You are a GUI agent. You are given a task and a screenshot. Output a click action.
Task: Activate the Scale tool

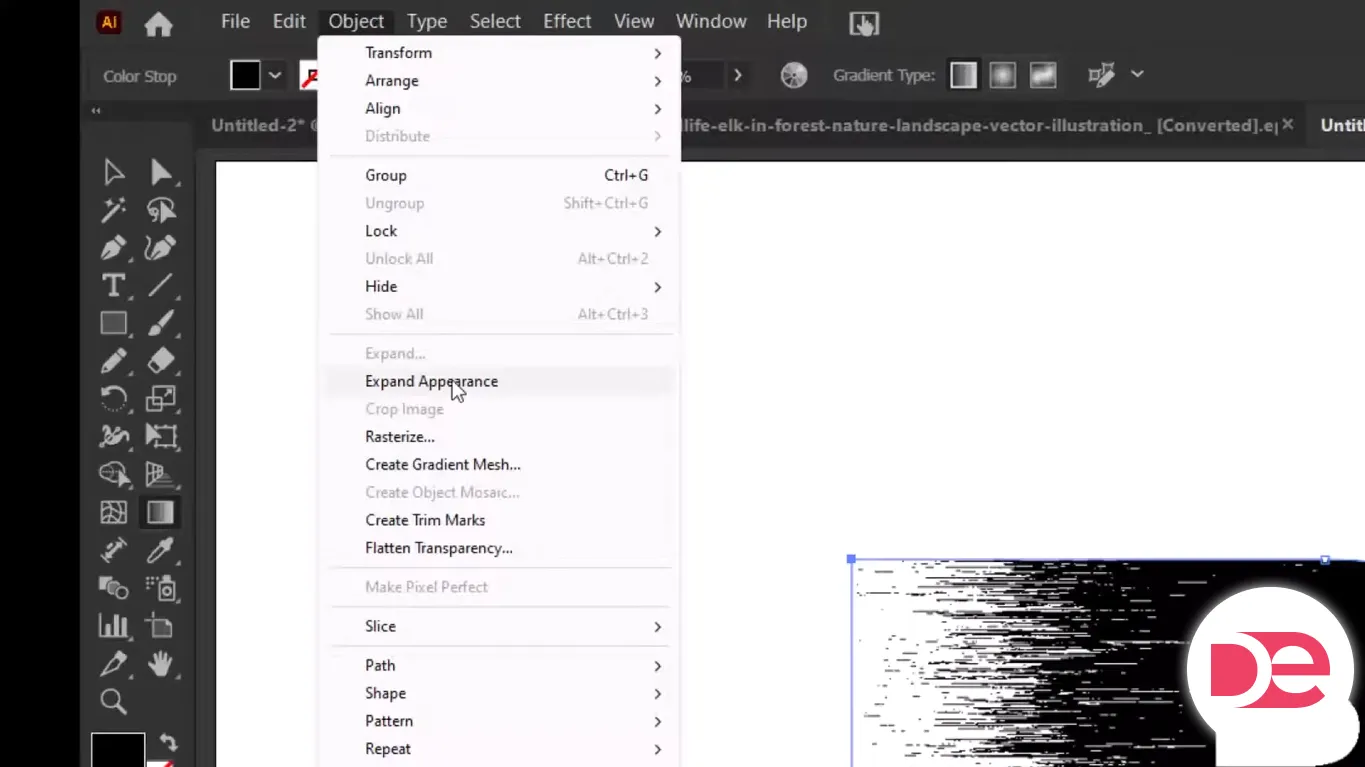click(x=161, y=399)
